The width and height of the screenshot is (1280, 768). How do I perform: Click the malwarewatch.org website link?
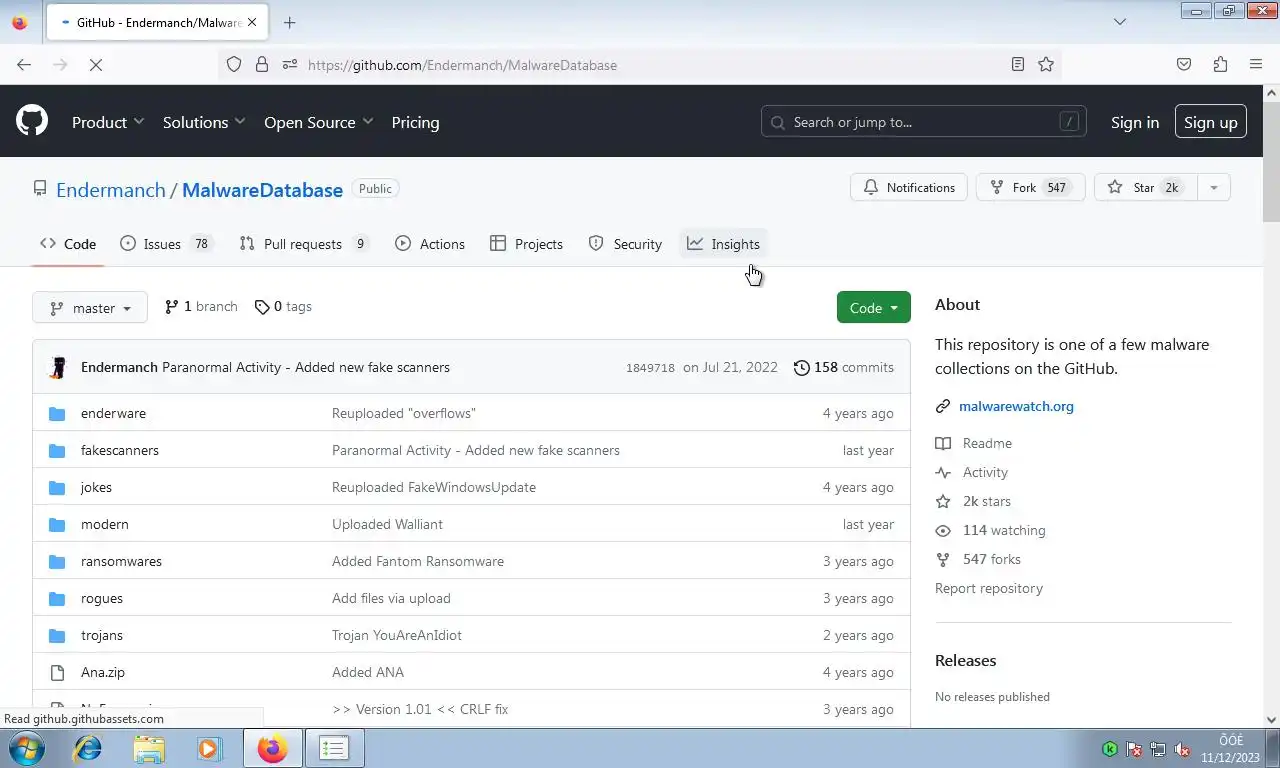(1016, 406)
